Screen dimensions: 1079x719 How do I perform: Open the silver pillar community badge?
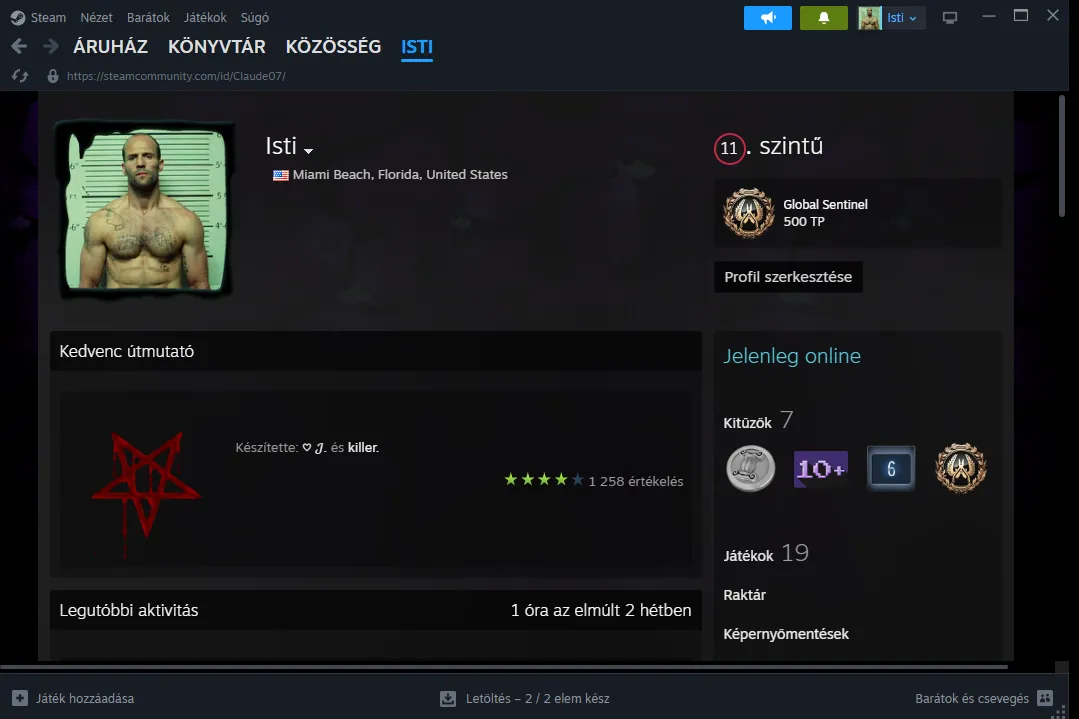pos(751,469)
